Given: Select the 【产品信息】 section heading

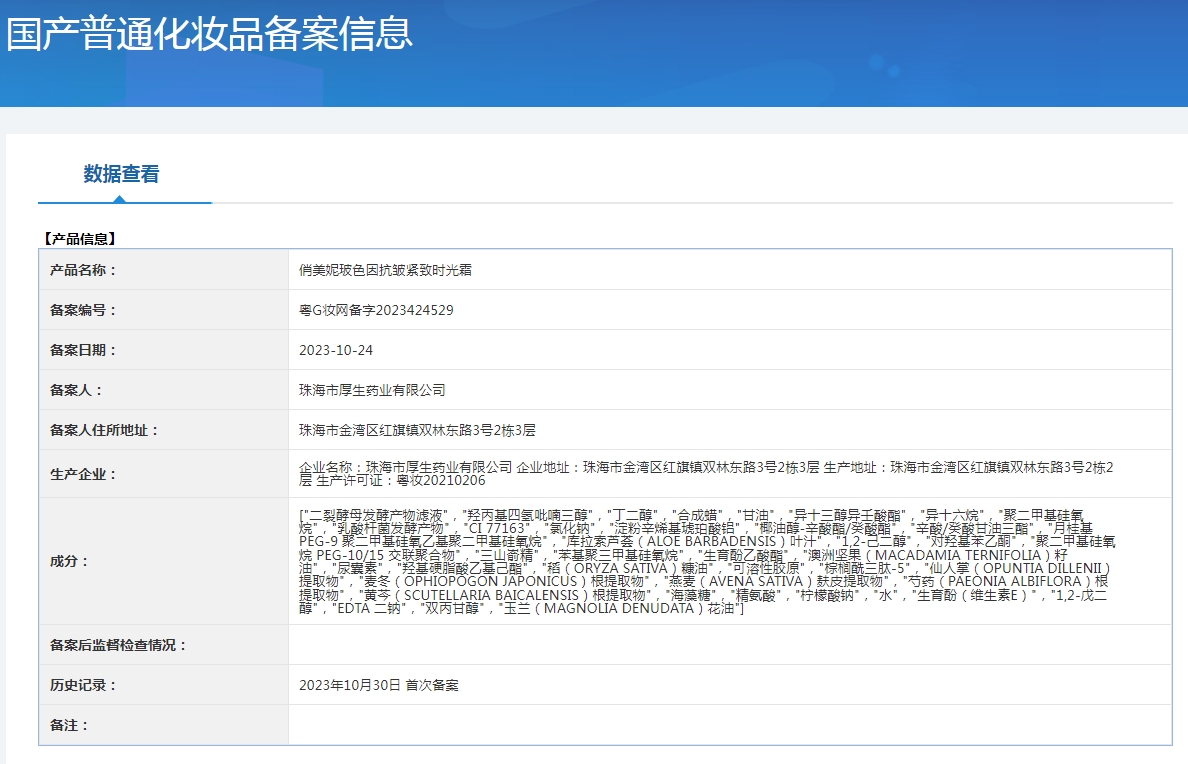Looking at the screenshot, I should [80, 239].
